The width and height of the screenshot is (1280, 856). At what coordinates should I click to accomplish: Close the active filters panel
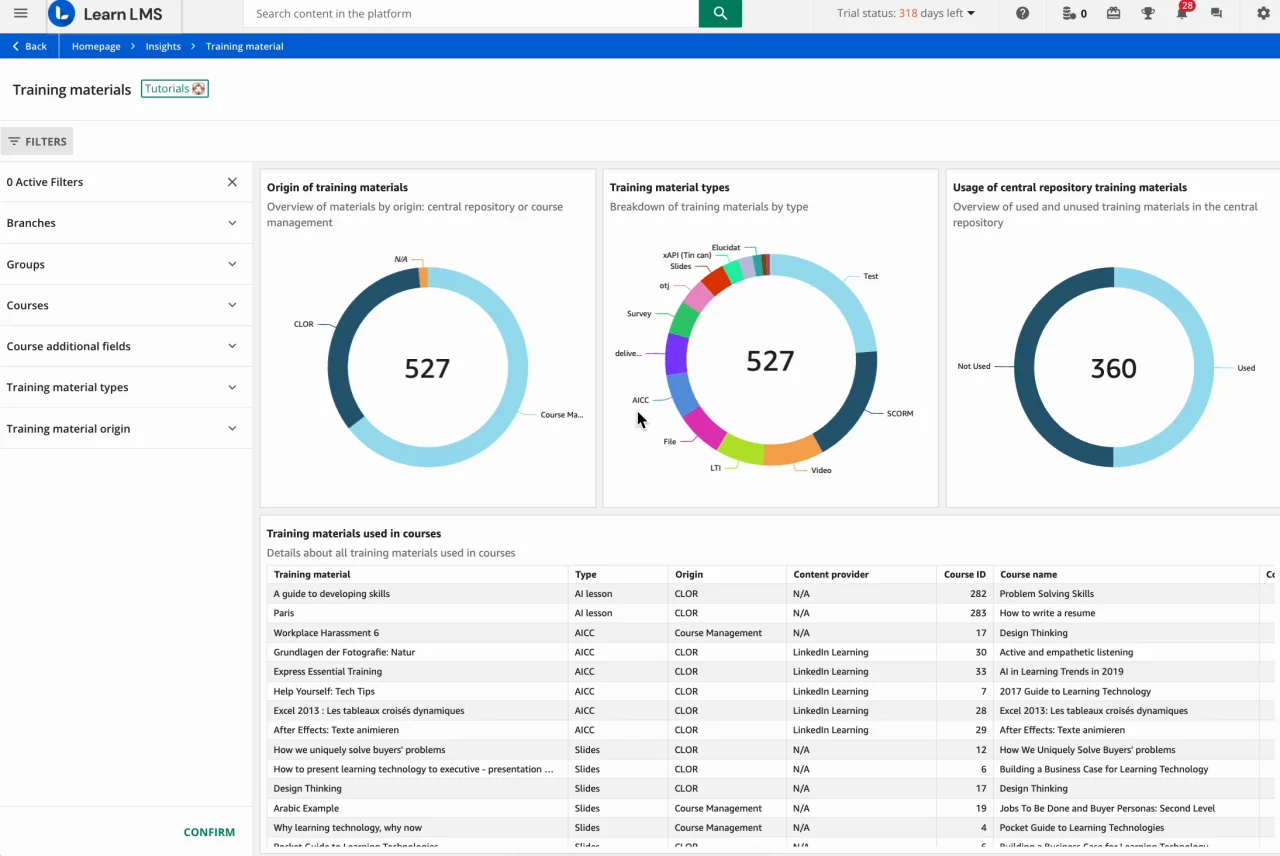pos(232,182)
